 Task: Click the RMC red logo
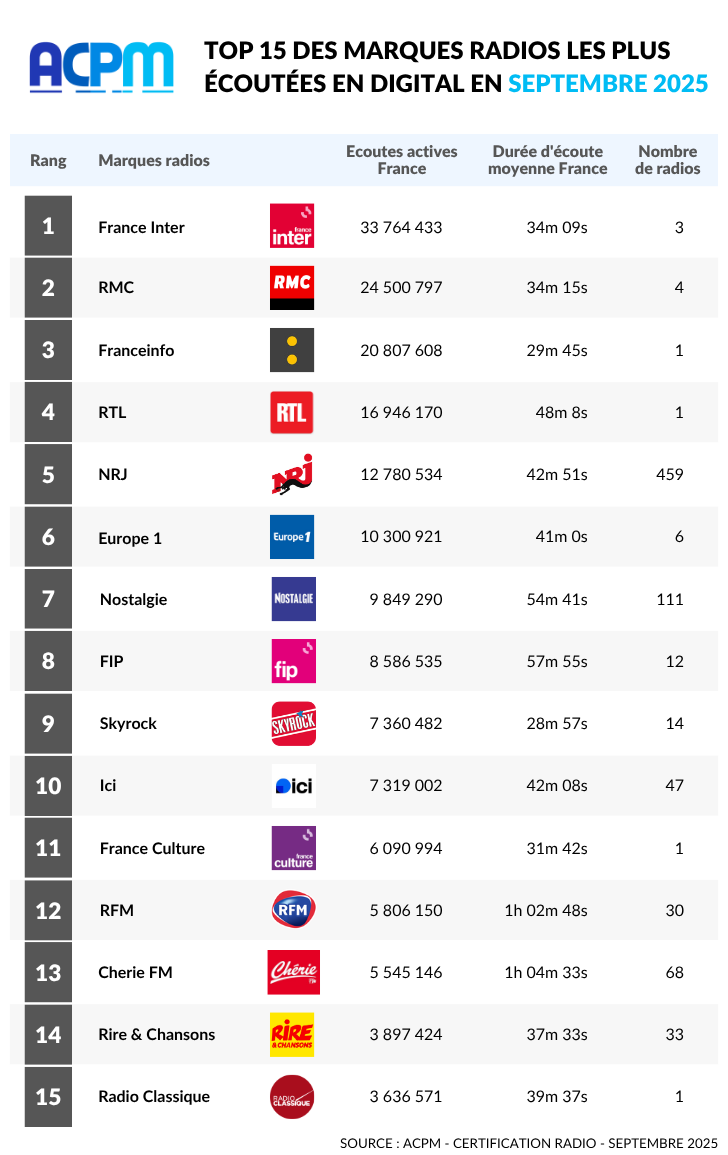pos(292,288)
